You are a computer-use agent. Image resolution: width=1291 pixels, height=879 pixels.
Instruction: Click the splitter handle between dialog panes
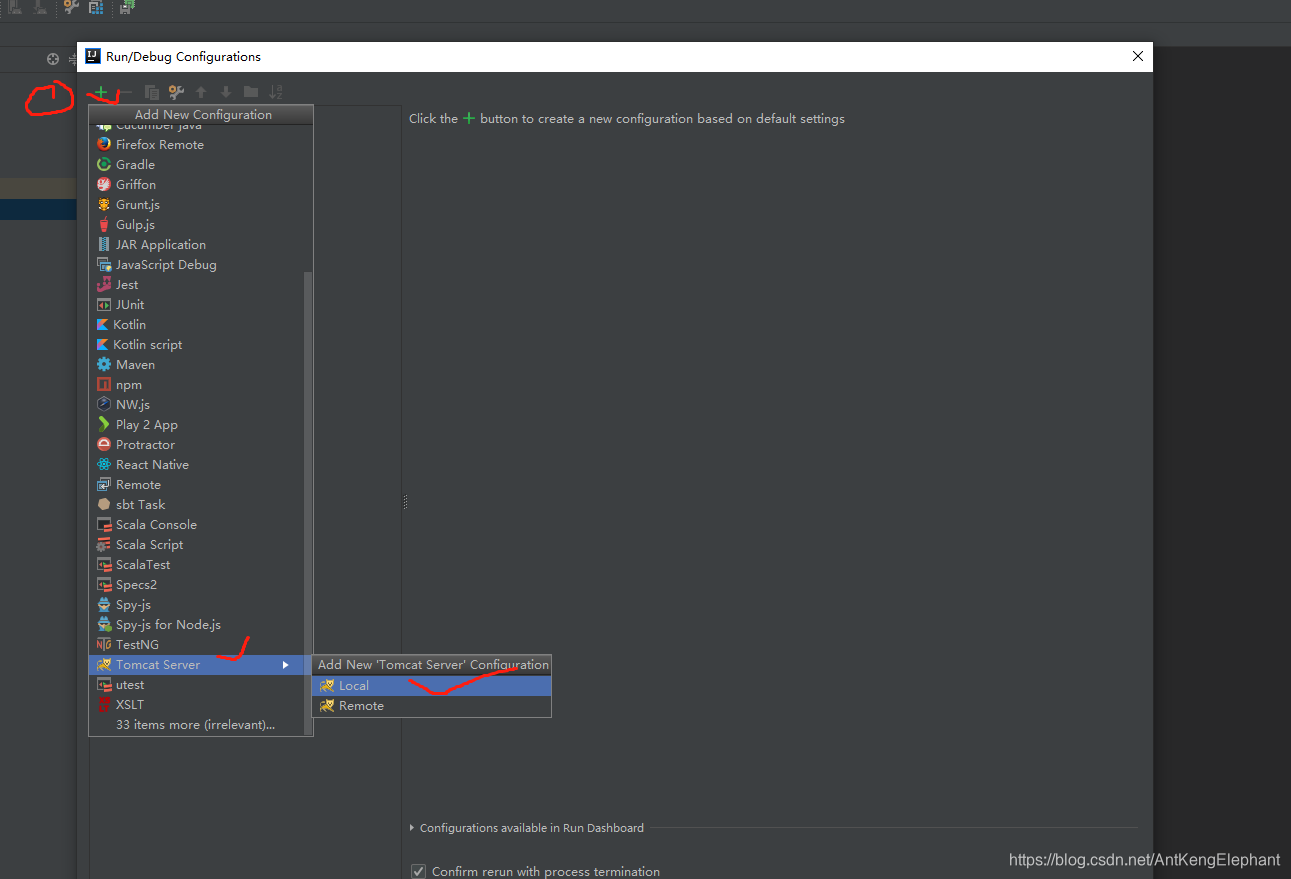pyautogui.click(x=404, y=501)
